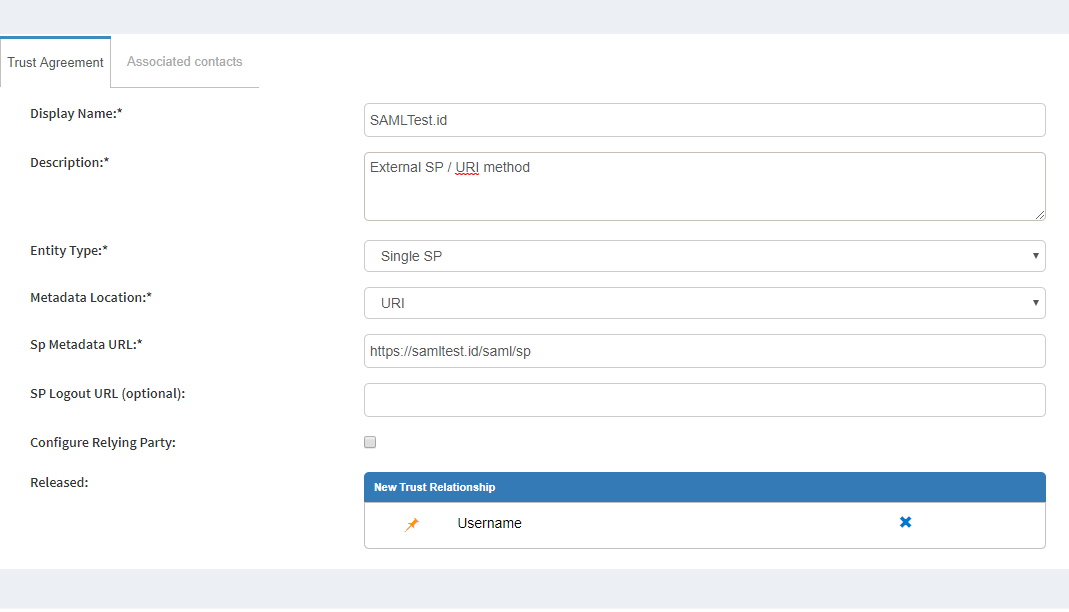Click the New Trust Relationship header bar

(x=704, y=487)
